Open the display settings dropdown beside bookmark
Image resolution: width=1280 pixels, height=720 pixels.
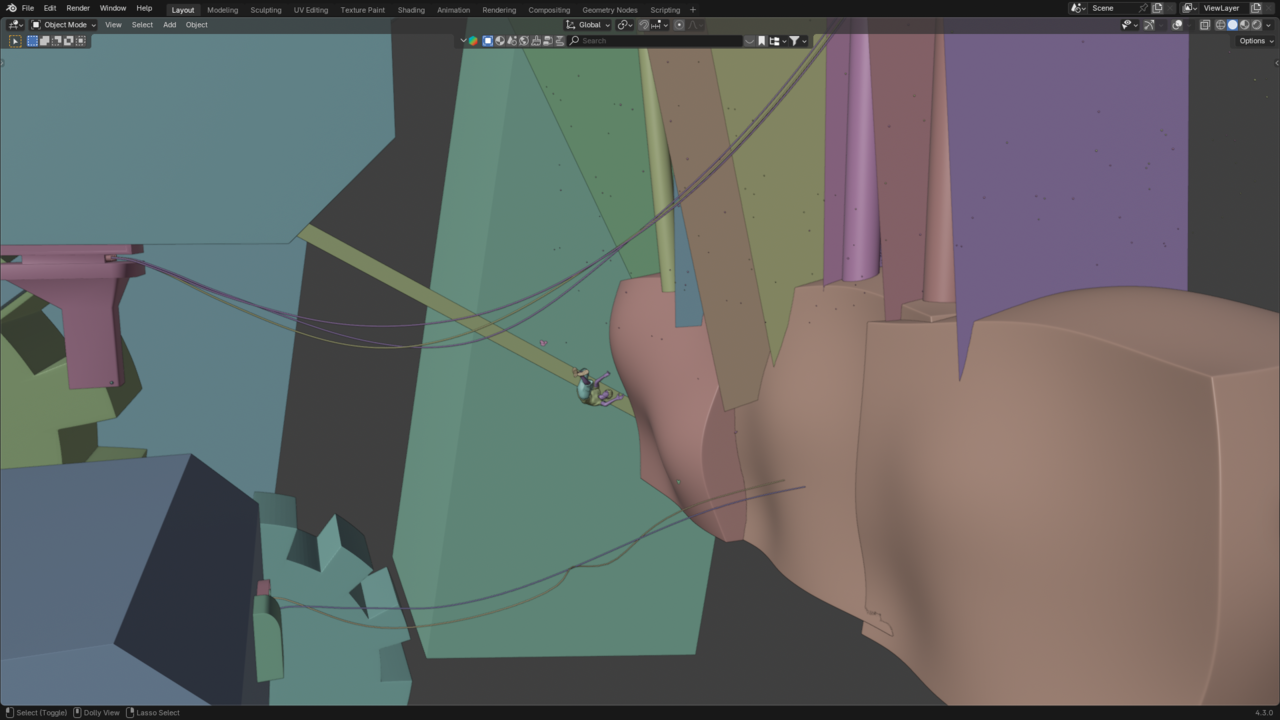(777, 41)
